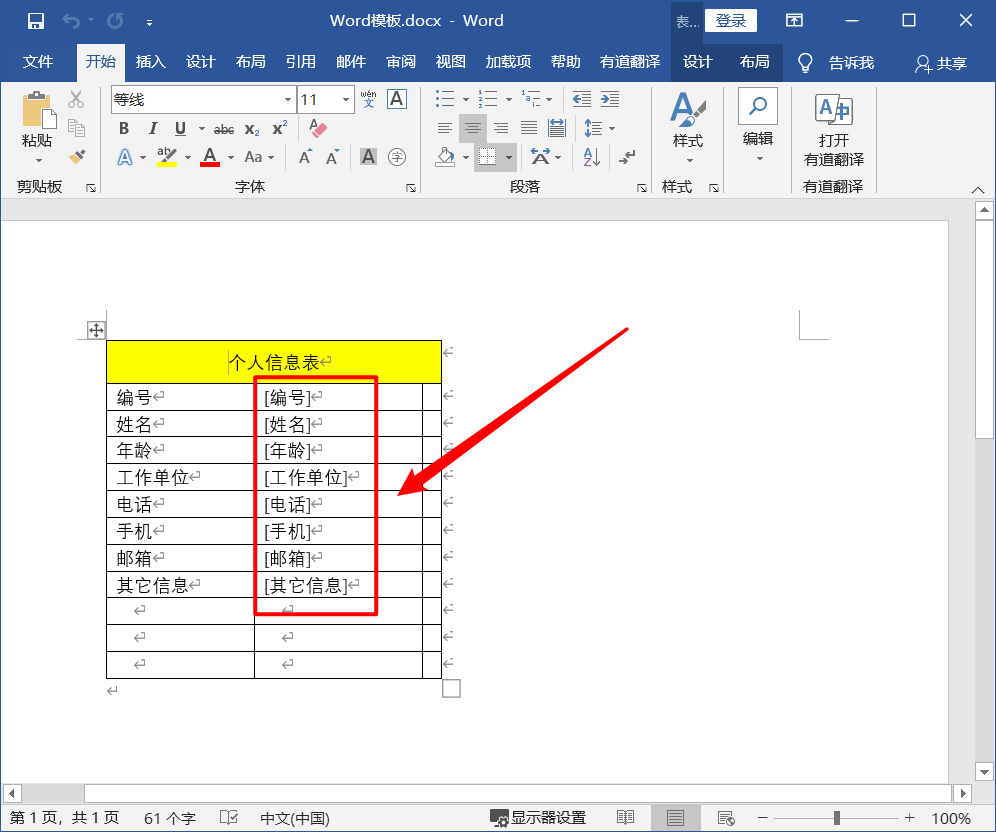Screen dimensions: 996x832
Task: Click the Format Painter brush icon
Action: [x=77, y=156]
